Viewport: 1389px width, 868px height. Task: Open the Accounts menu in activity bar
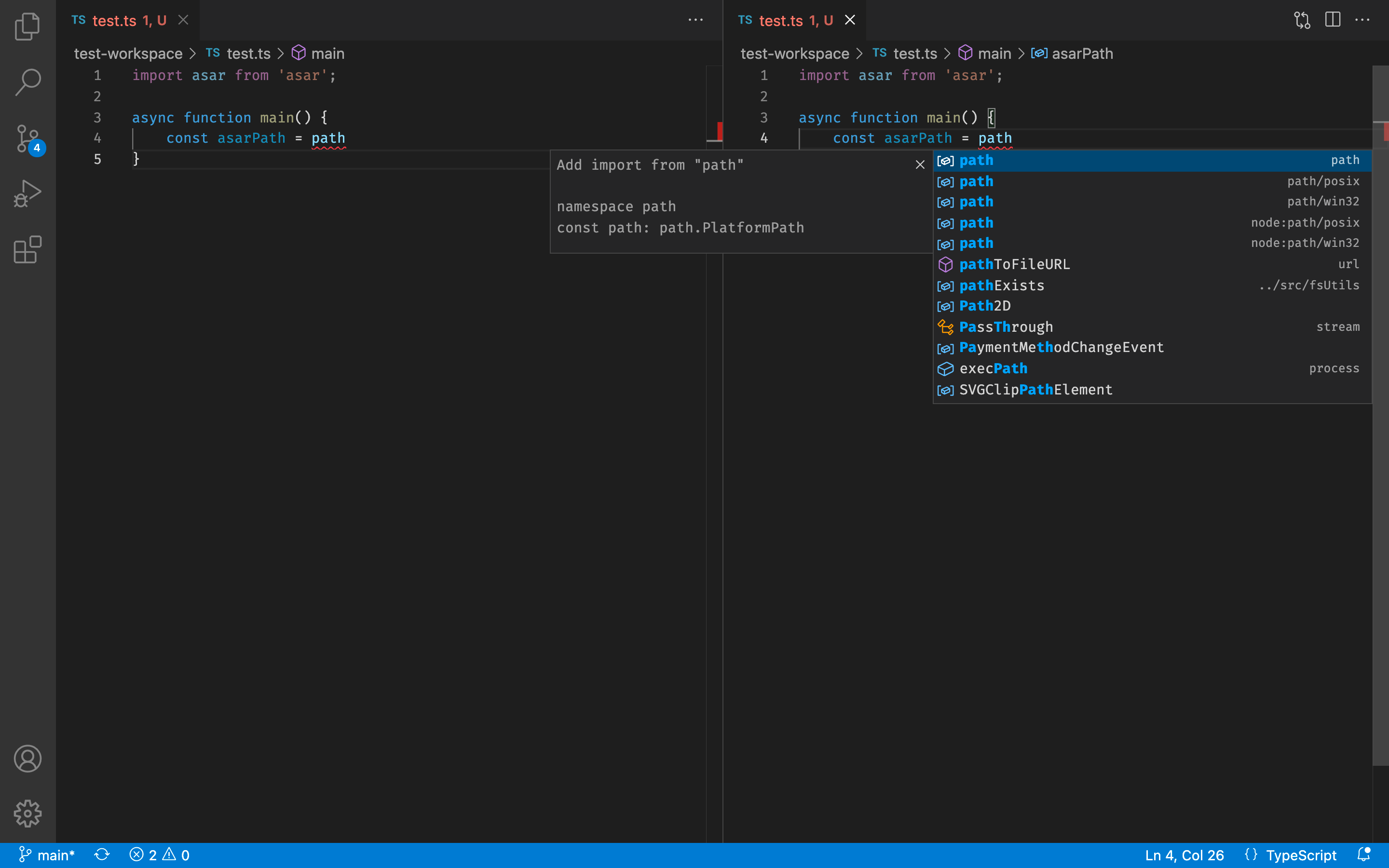pos(27,759)
